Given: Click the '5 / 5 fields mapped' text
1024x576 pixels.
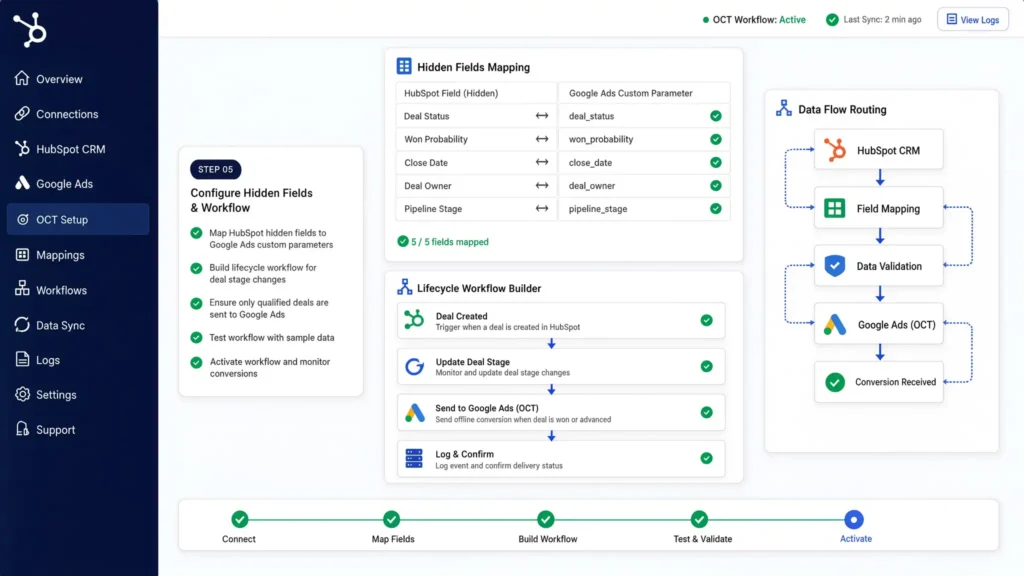Looking at the screenshot, I should [450, 242].
